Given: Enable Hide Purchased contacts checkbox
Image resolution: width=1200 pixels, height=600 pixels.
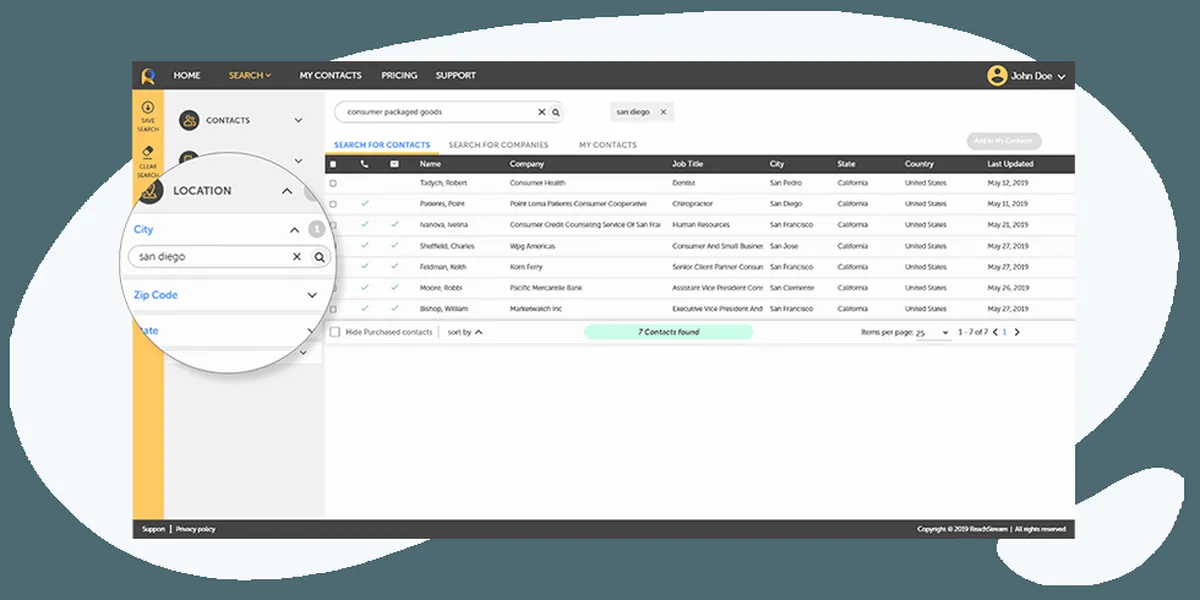Looking at the screenshot, I should (x=335, y=332).
